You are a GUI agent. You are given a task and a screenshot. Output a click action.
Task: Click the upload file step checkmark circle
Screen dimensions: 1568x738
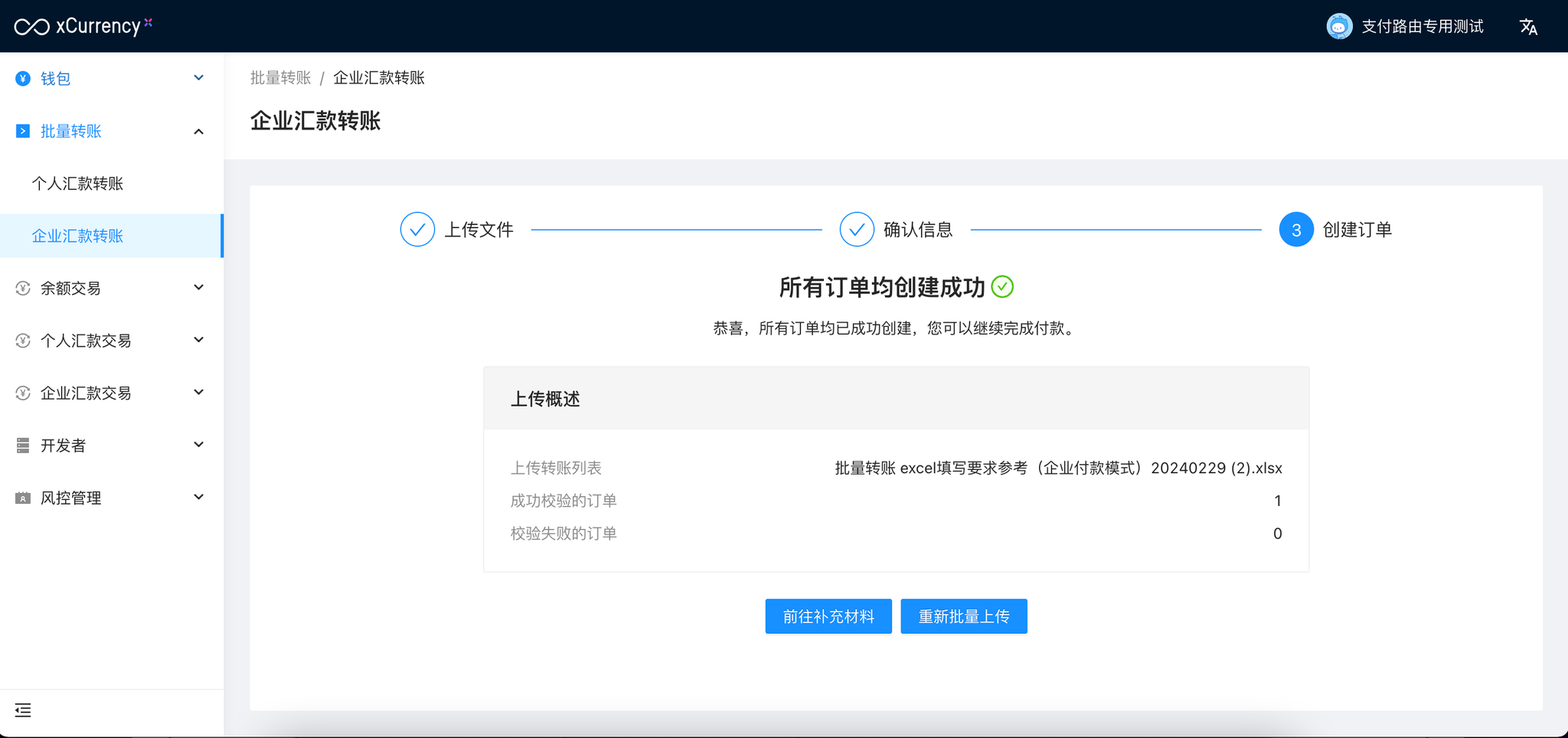pyautogui.click(x=417, y=230)
